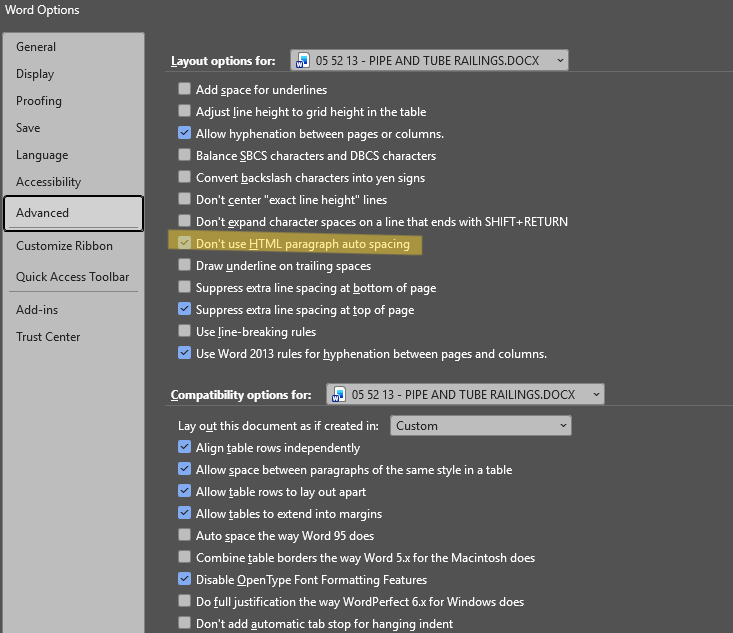Uncheck Suppress extra line spacing at top of page
This screenshot has width=733, height=633.
point(184,309)
